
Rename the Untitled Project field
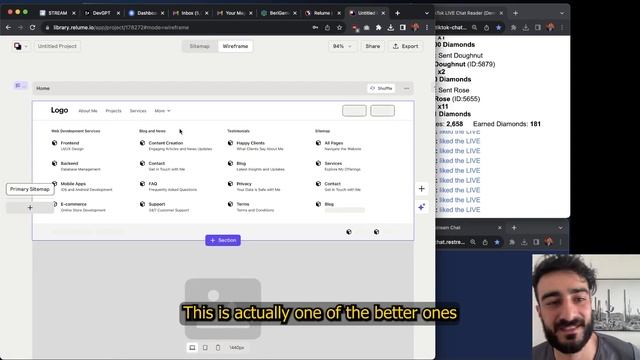57,46
